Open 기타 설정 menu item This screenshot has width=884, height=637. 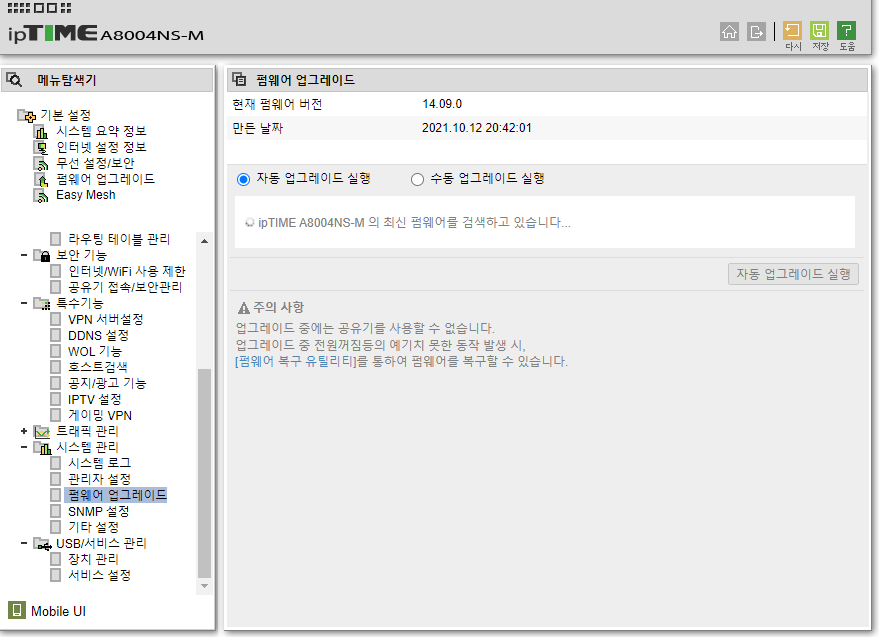pyautogui.click(x=93, y=527)
